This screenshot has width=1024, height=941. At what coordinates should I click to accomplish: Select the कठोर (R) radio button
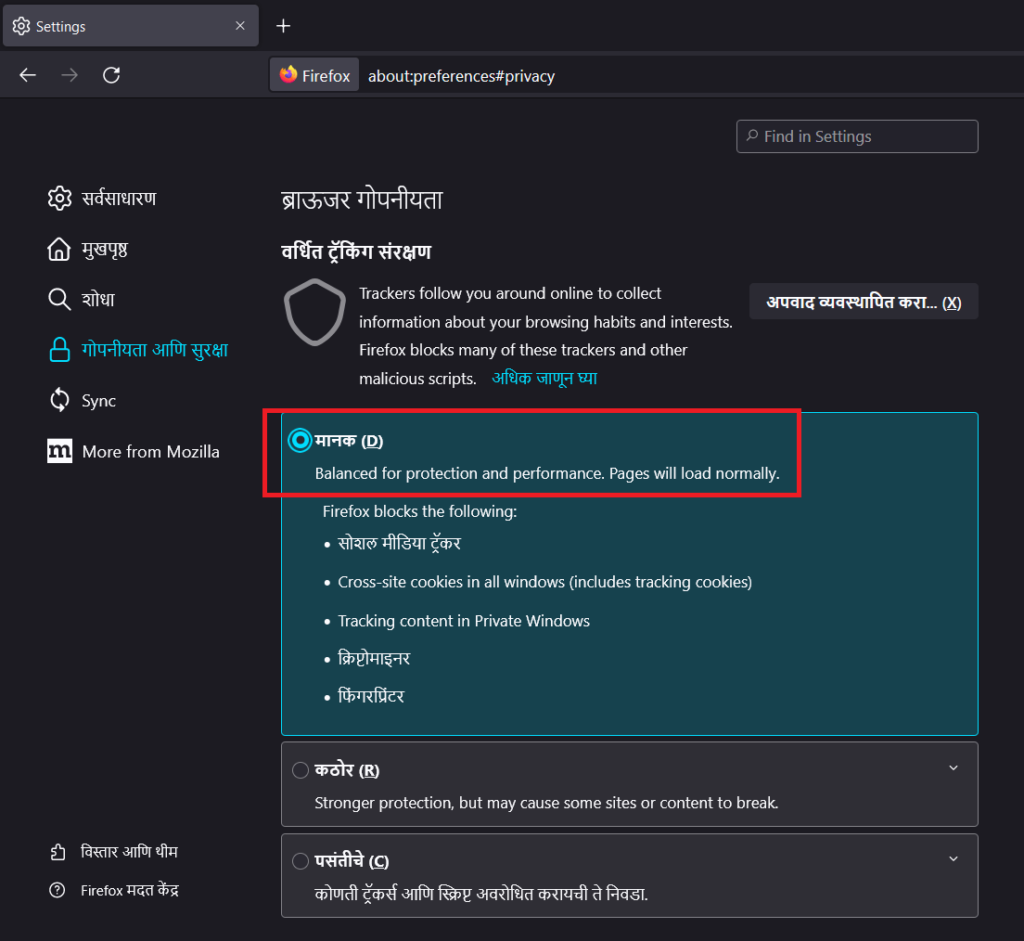tap(300, 770)
